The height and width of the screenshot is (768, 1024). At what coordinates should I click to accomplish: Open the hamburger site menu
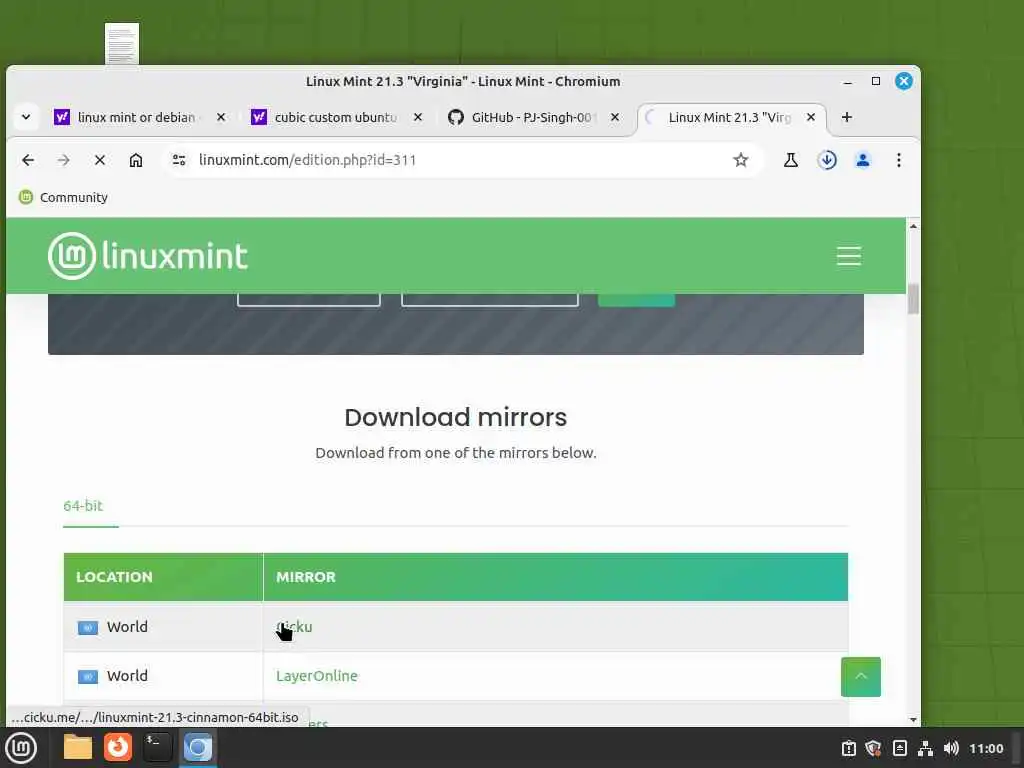point(848,255)
